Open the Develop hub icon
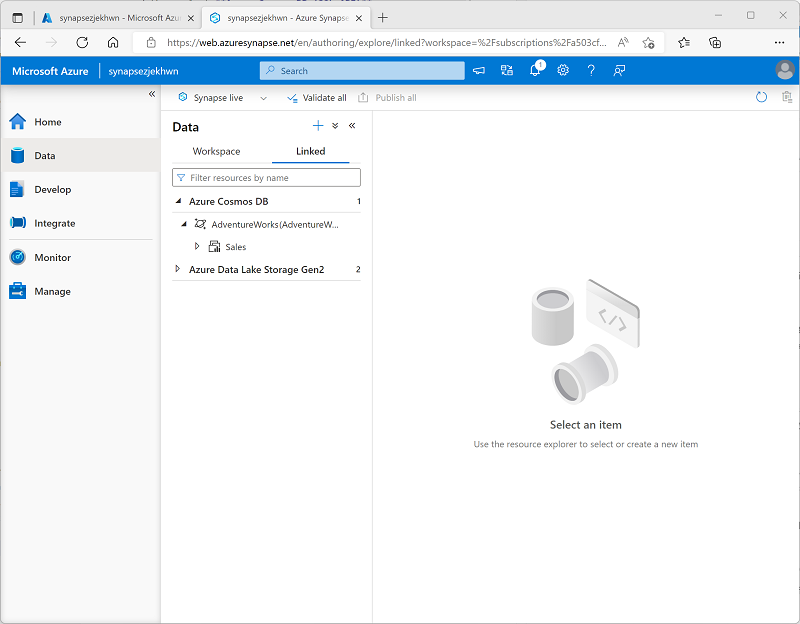This screenshot has height=624, width=800. [x=17, y=189]
